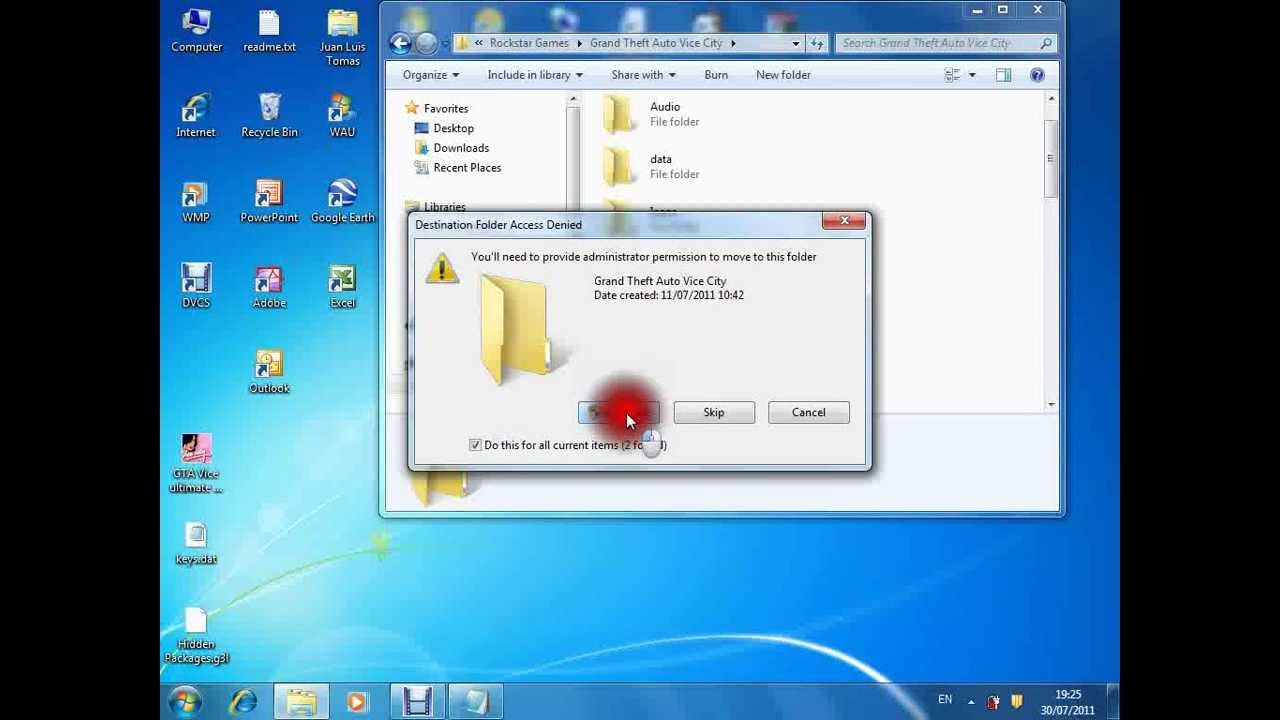This screenshot has width=1280, height=720.
Task: Open Explorer help question mark icon
Action: [x=1037, y=75]
